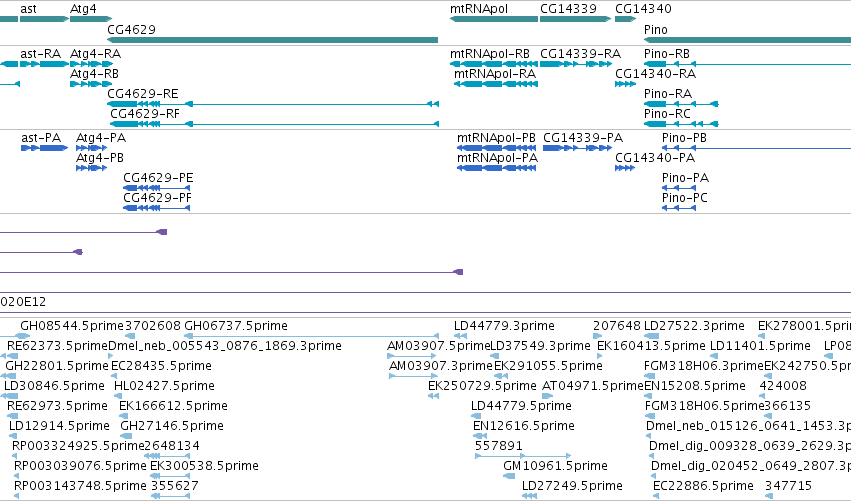This screenshot has width=851, height=501.
Task: Open EST GH08544.5prime
Action: (x=72, y=326)
